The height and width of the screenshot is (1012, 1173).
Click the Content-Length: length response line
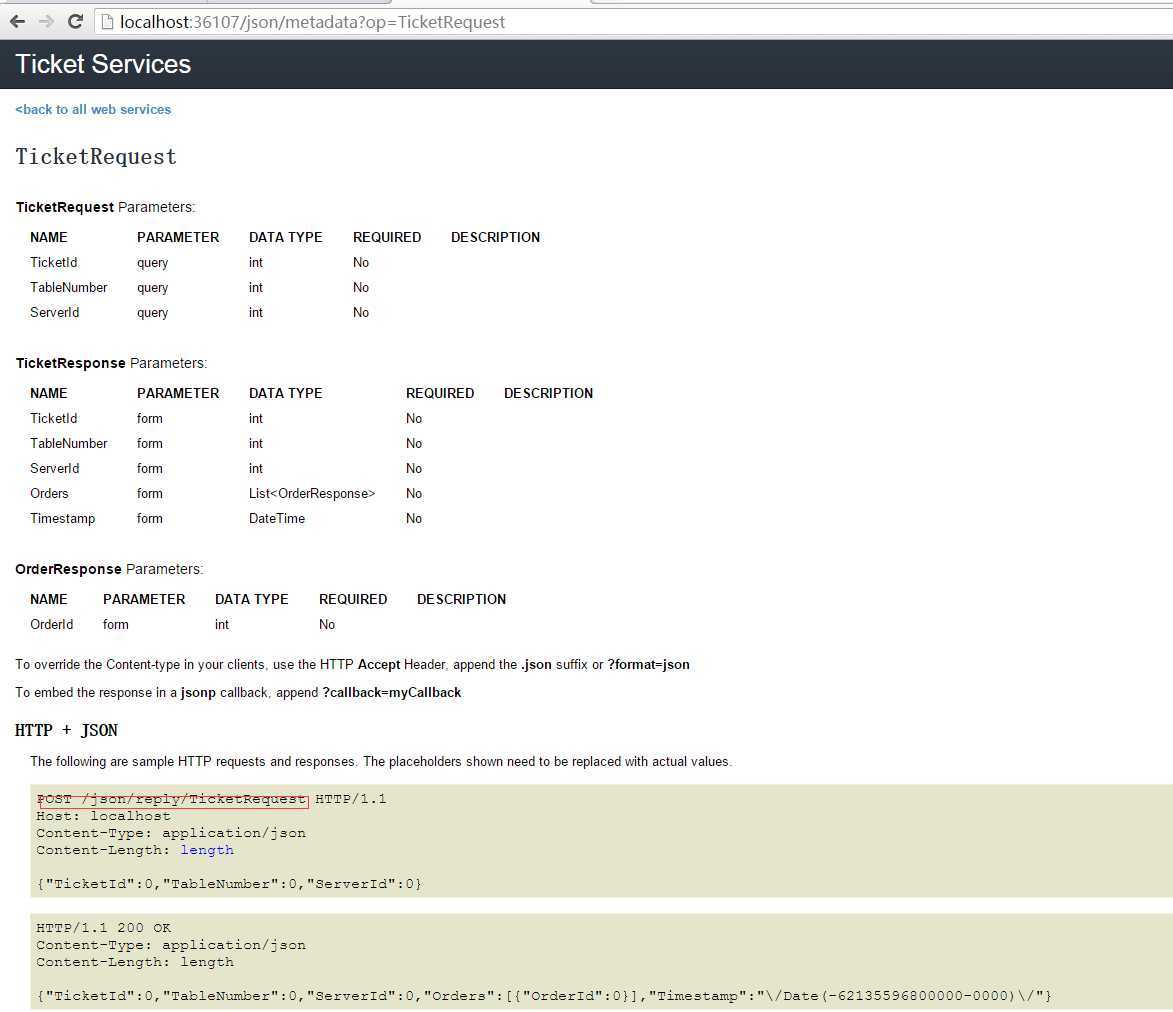135,963
